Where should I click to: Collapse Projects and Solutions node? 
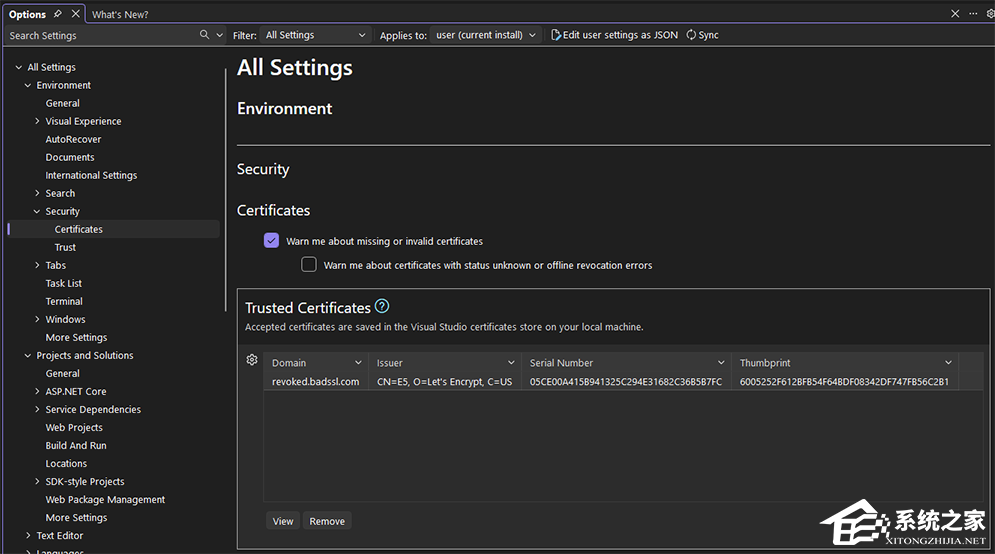(x=27, y=355)
